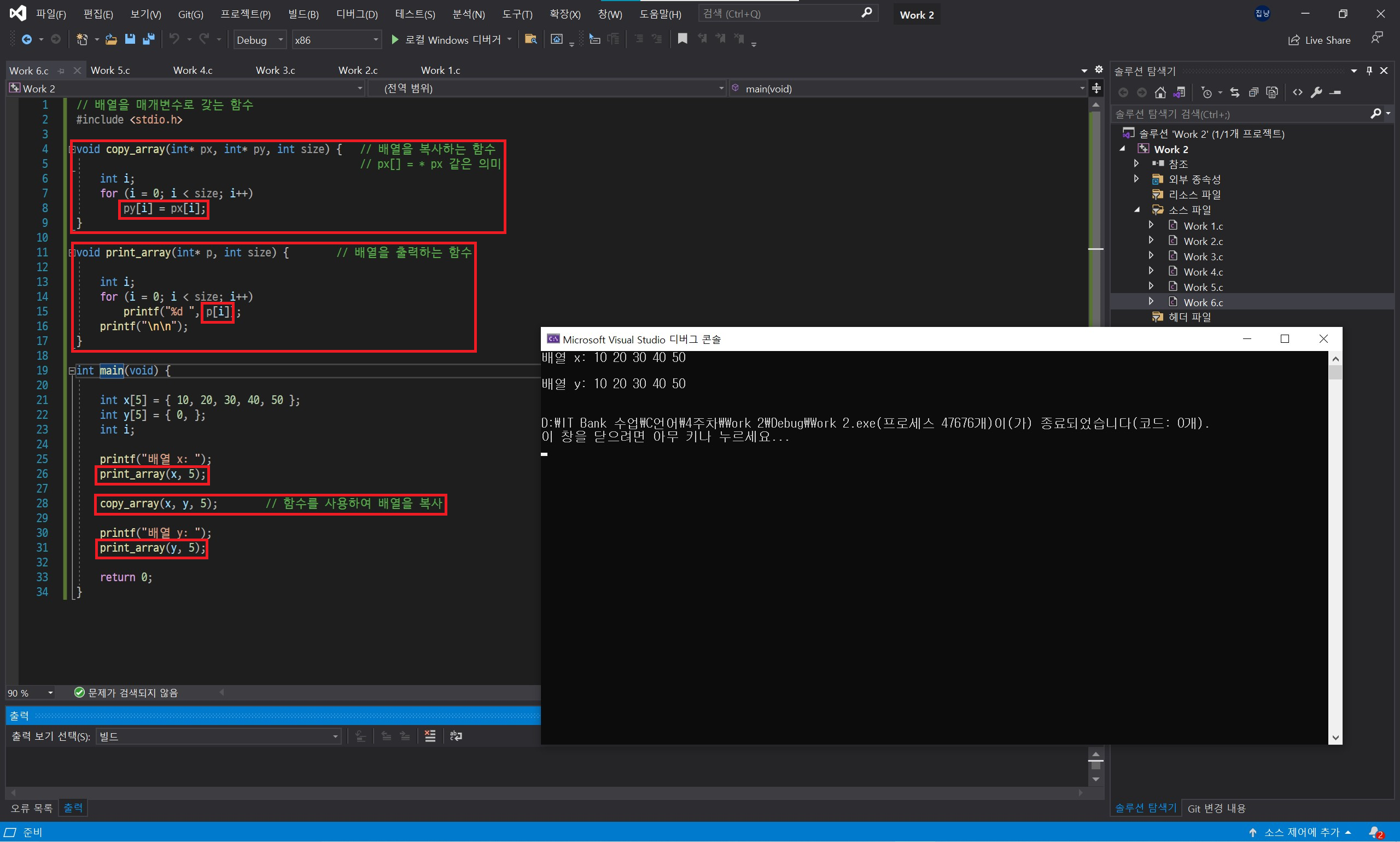
Task: Toggle the pin on Solution Explorer panel
Action: pos(1369,71)
